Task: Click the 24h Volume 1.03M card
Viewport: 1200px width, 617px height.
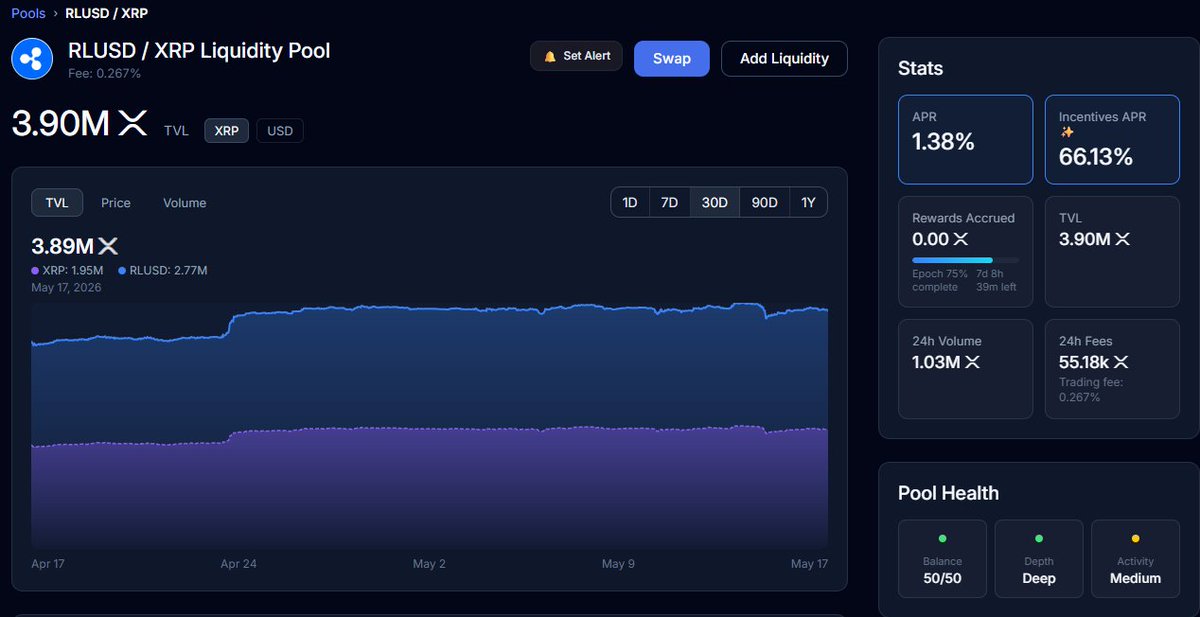Action: (965, 369)
